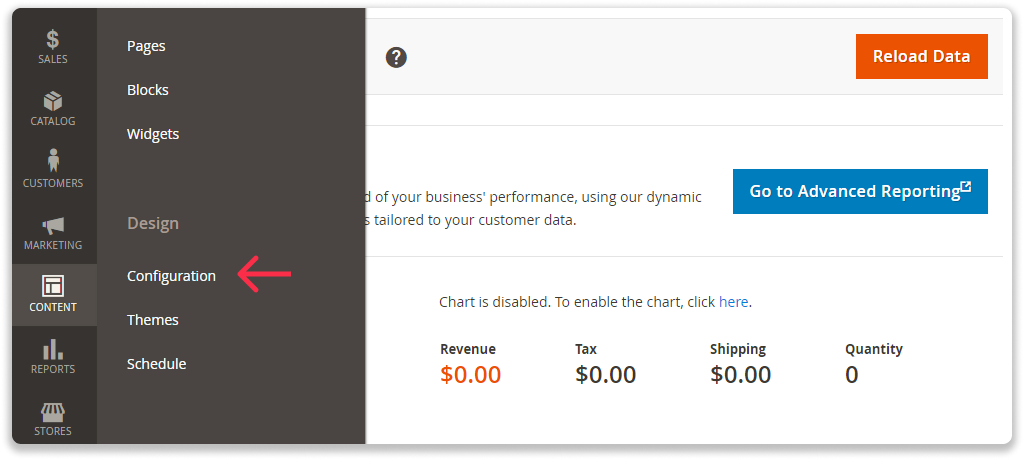The image size is (1024, 460).
Task: Click the question mark help icon
Action: point(396,57)
